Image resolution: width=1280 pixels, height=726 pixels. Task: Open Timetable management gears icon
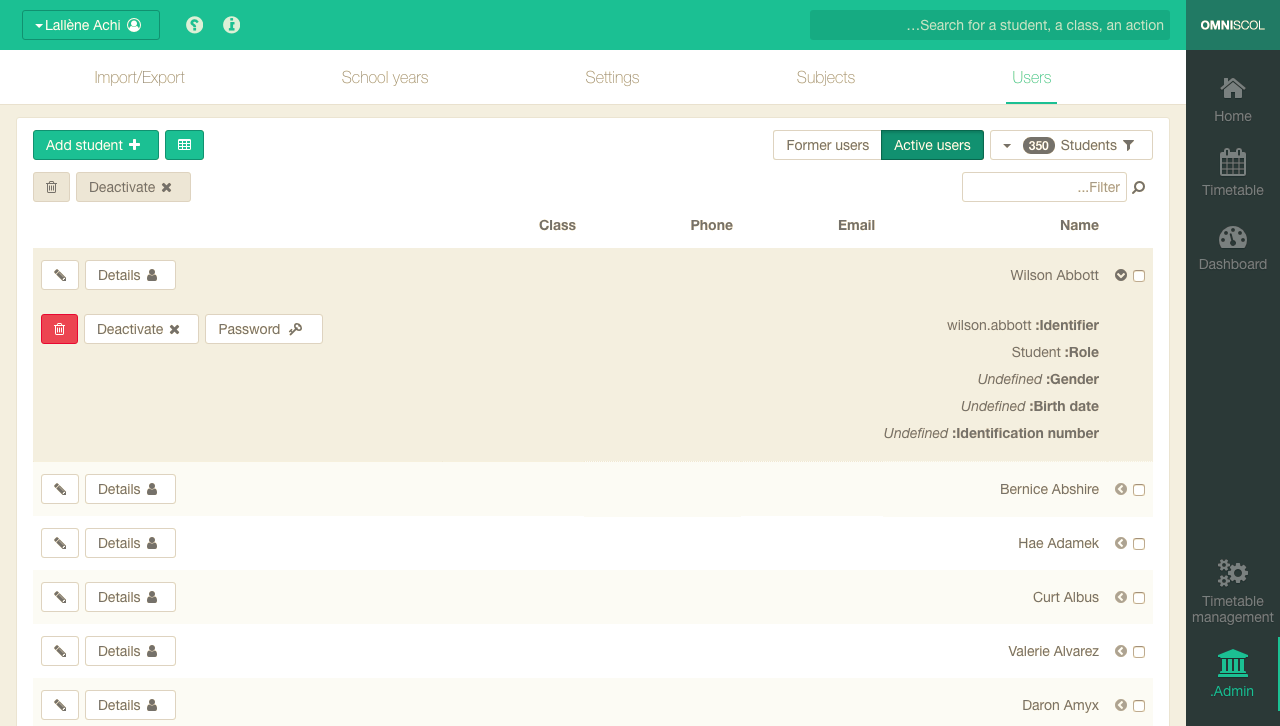point(1232,574)
